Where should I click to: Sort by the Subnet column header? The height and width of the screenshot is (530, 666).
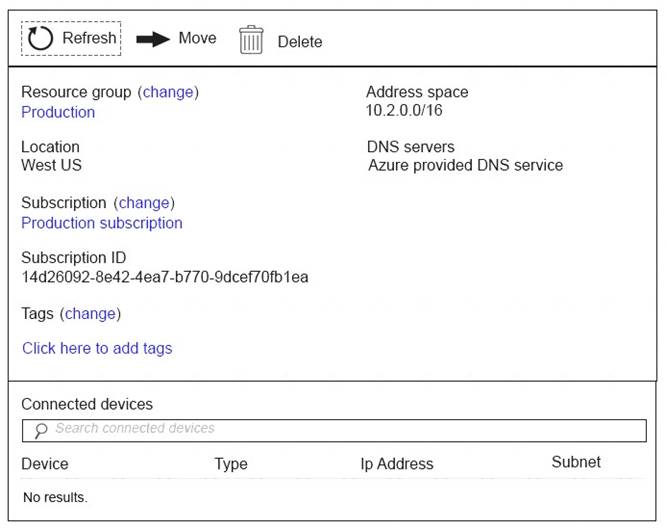pos(576,462)
